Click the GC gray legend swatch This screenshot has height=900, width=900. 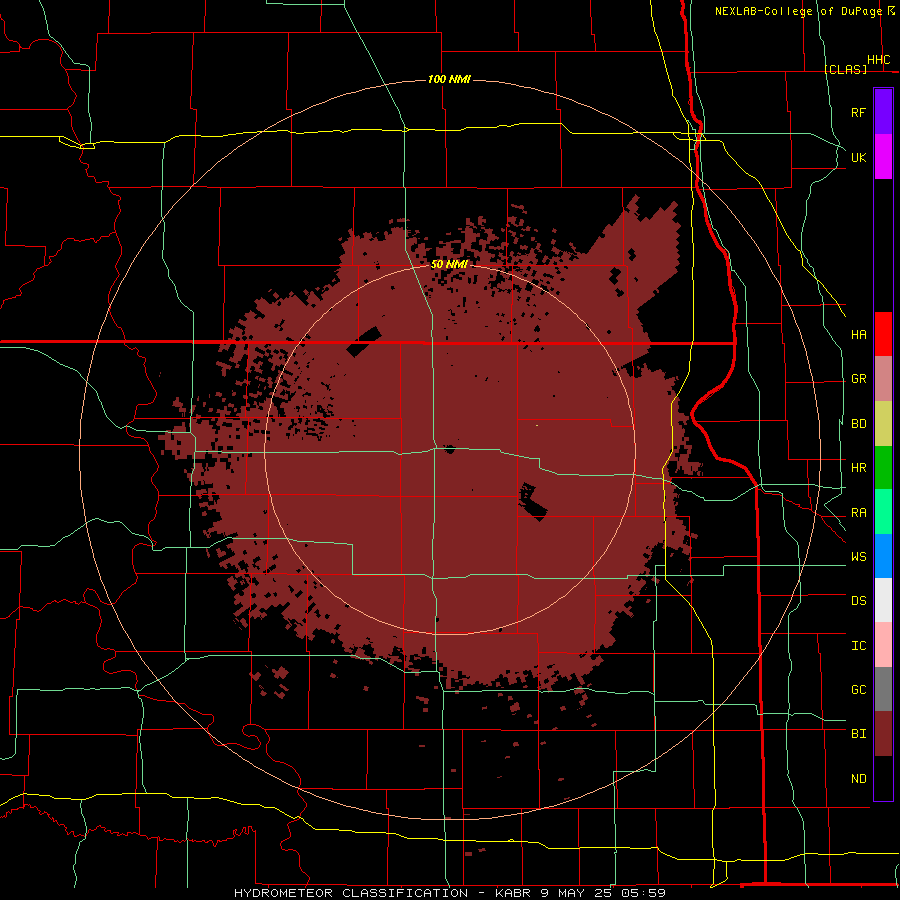click(x=883, y=689)
